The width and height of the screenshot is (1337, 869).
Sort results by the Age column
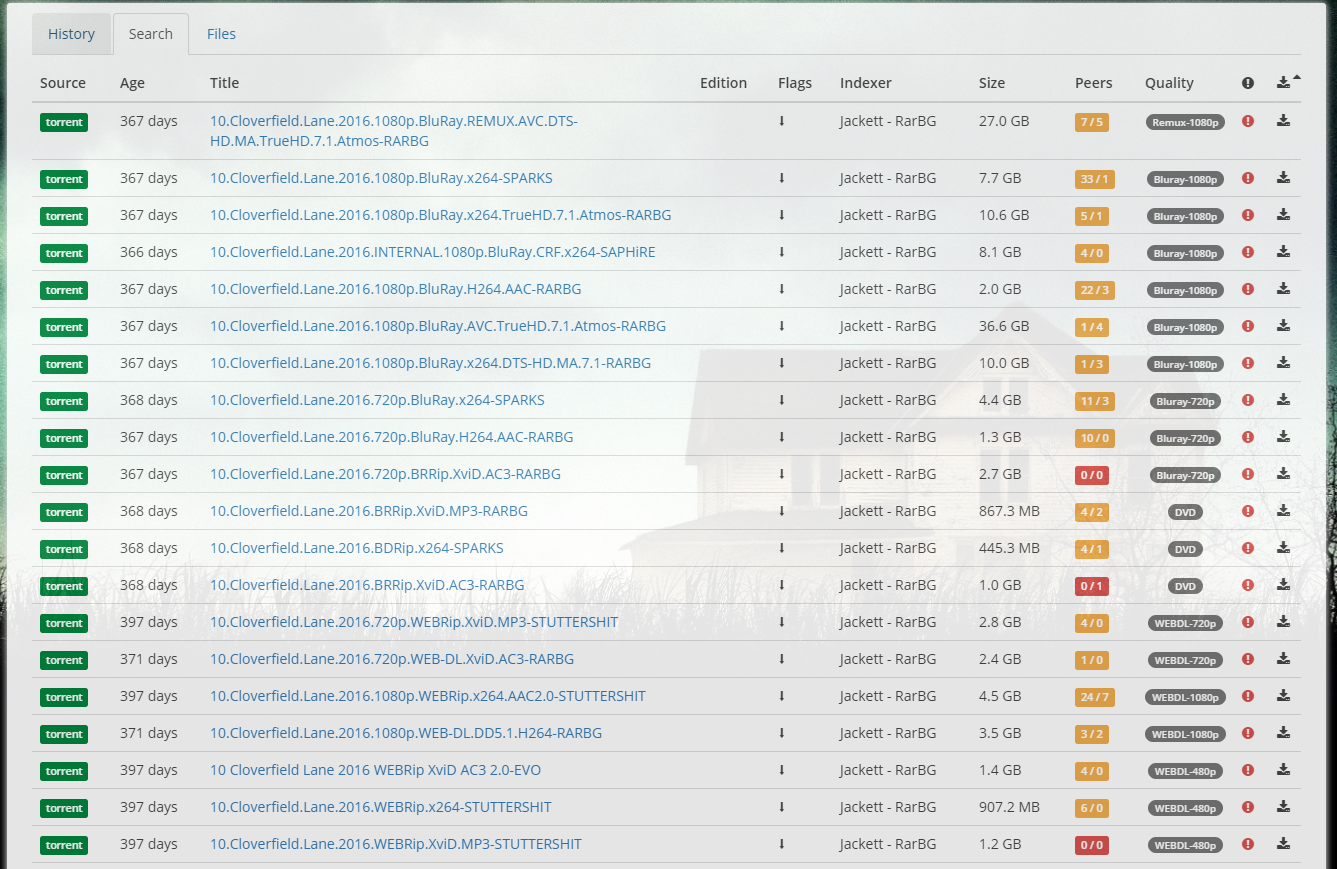(x=132, y=83)
